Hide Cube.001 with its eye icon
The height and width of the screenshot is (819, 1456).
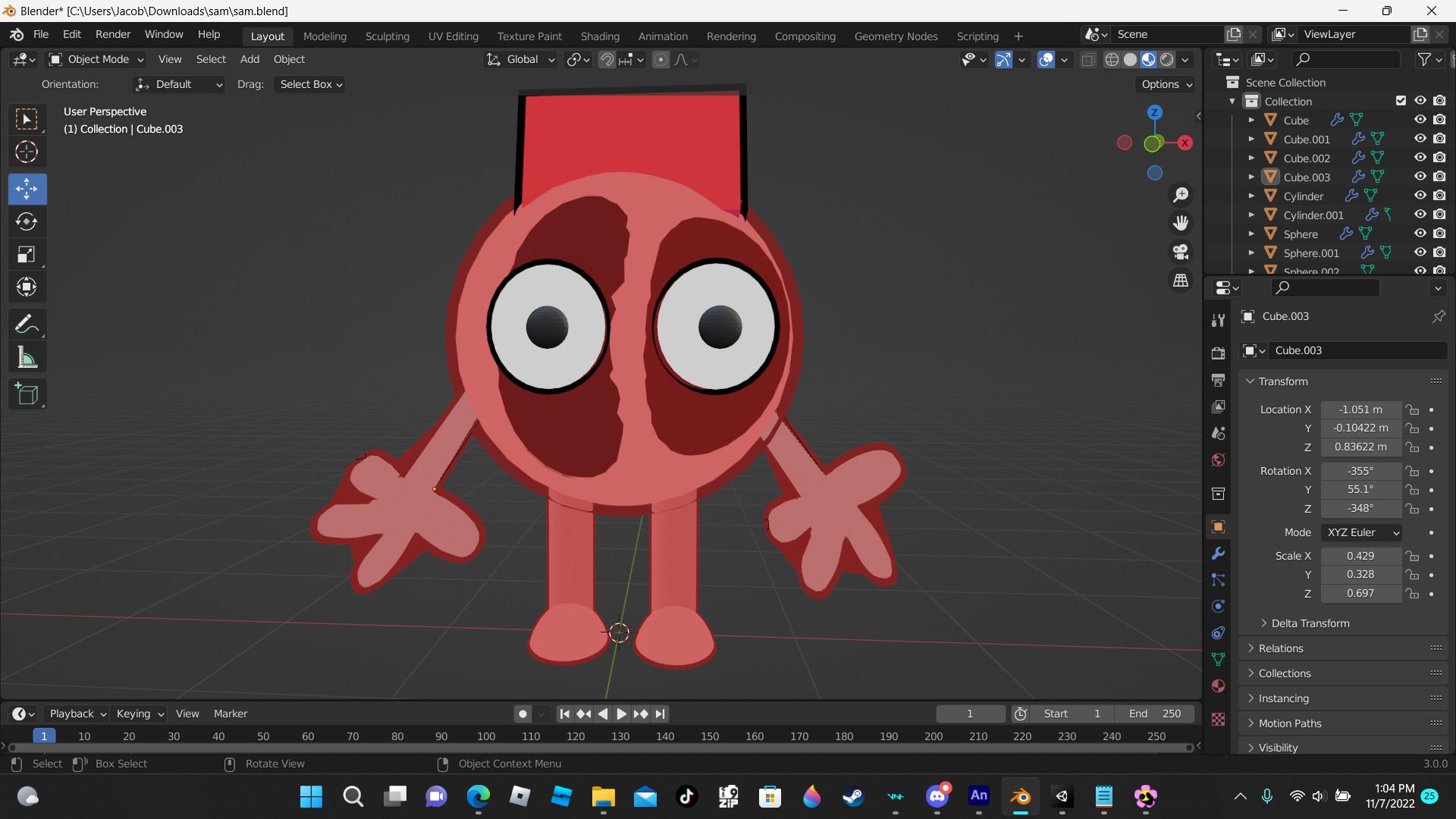1420,139
